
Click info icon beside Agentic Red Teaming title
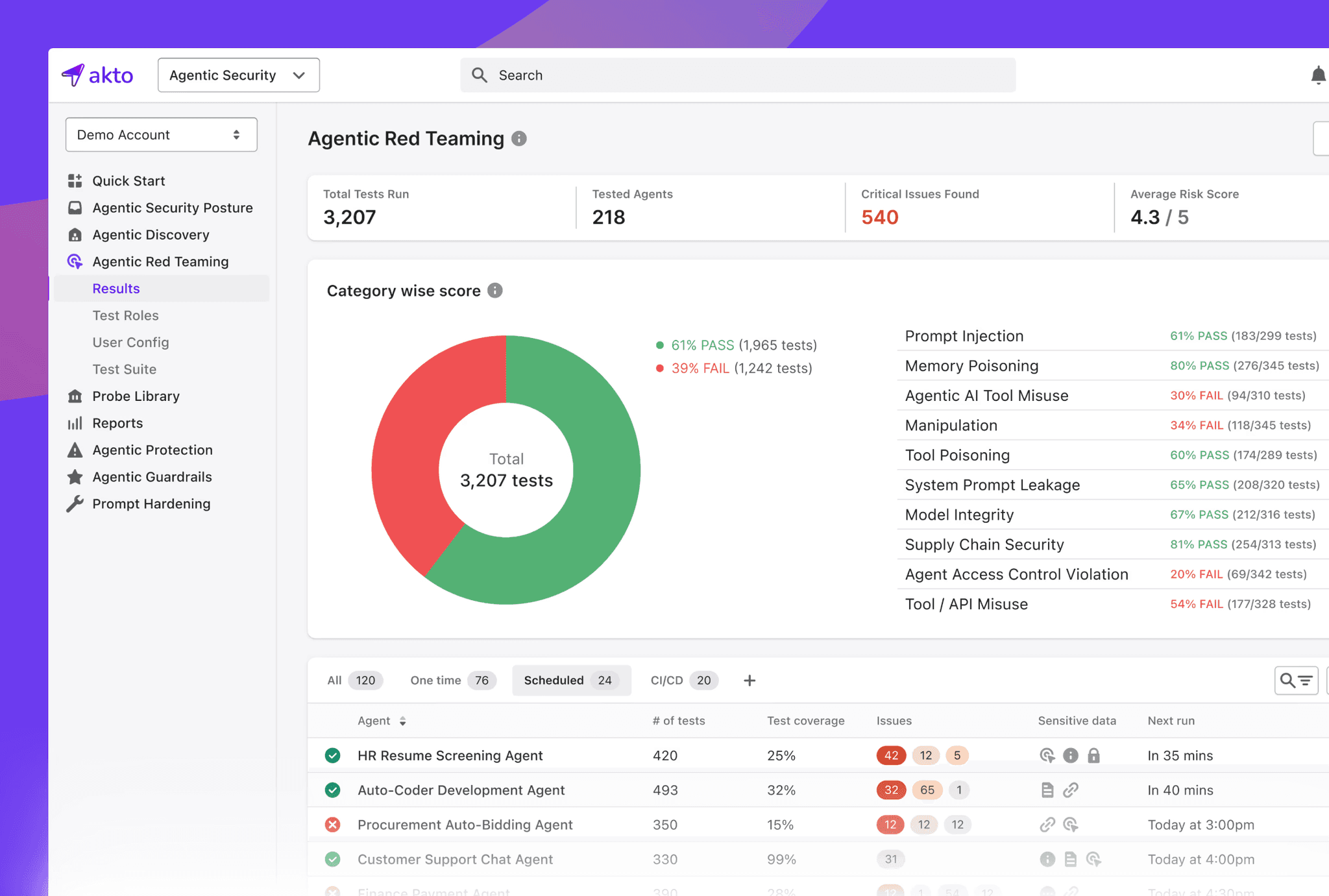tap(519, 139)
